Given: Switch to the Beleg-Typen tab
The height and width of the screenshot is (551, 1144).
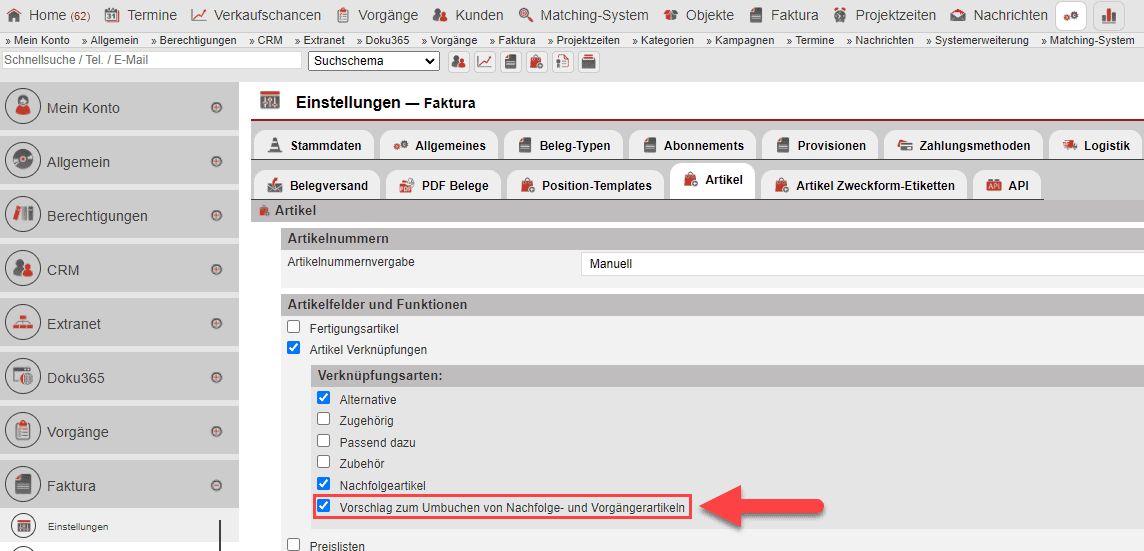Looking at the screenshot, I should coord(567,145).
